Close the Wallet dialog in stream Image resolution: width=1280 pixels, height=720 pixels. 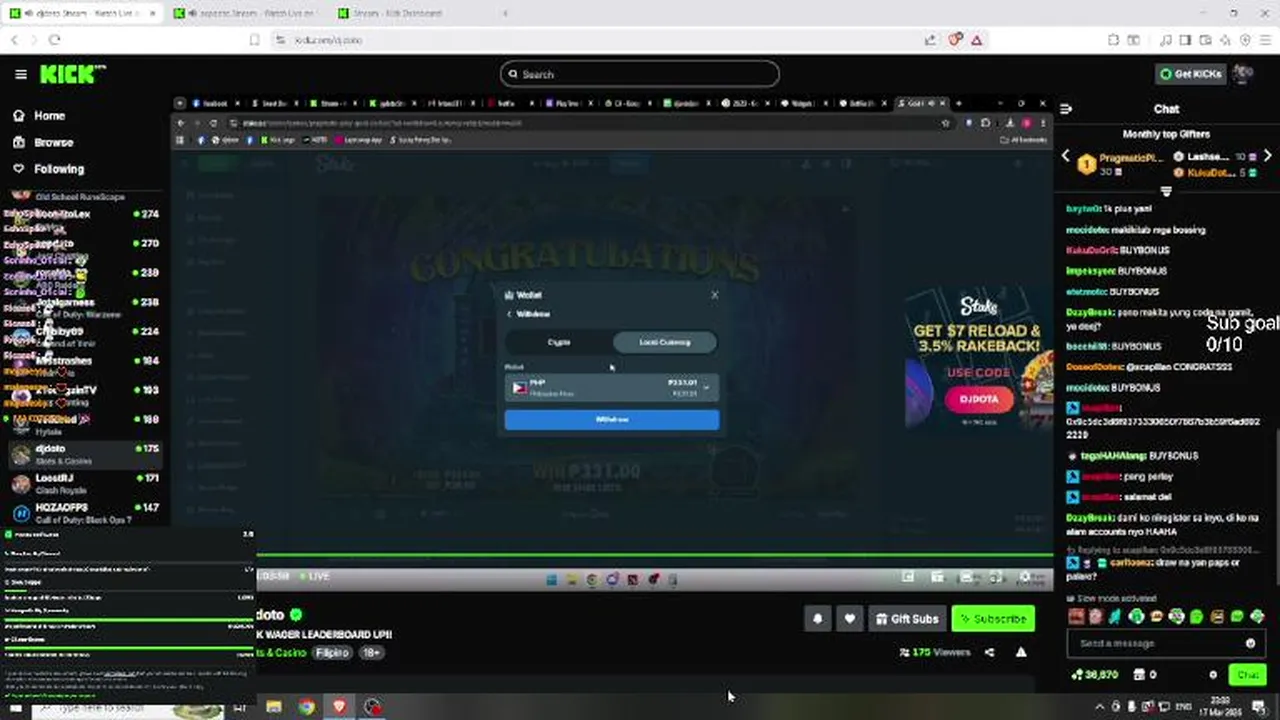tap(714, 295)
